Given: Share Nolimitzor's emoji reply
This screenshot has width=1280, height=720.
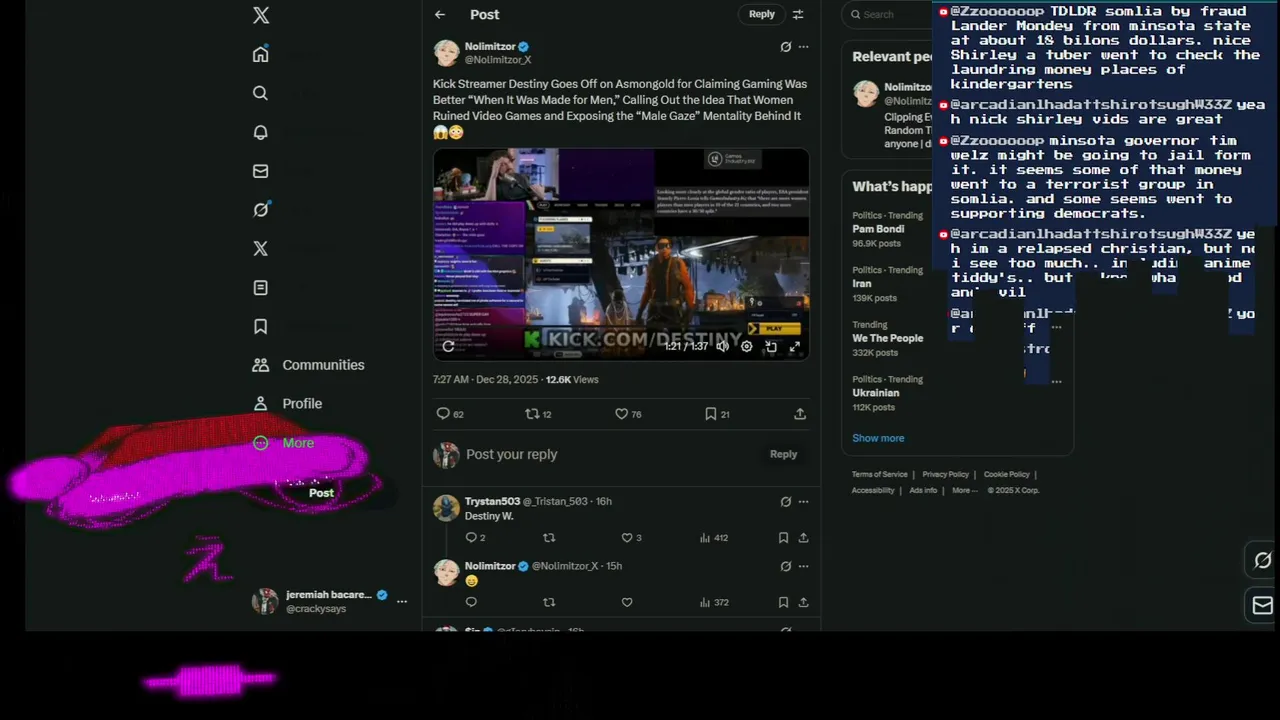Looking at the screenshot, I should [803, 602].
